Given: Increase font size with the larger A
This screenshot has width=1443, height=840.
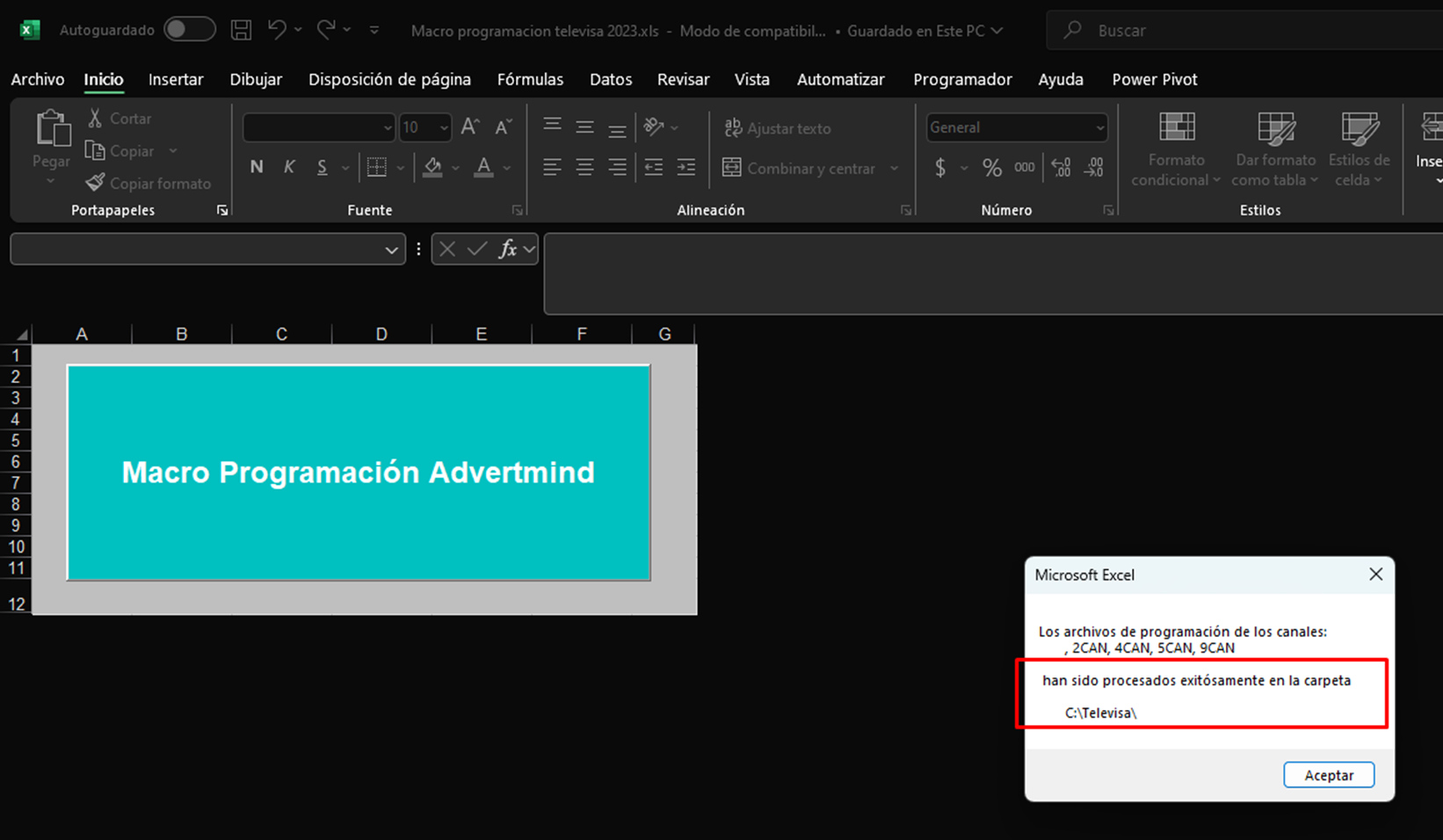Looking at the screenshot, I should pyautogui.click(x=470, y=127).
